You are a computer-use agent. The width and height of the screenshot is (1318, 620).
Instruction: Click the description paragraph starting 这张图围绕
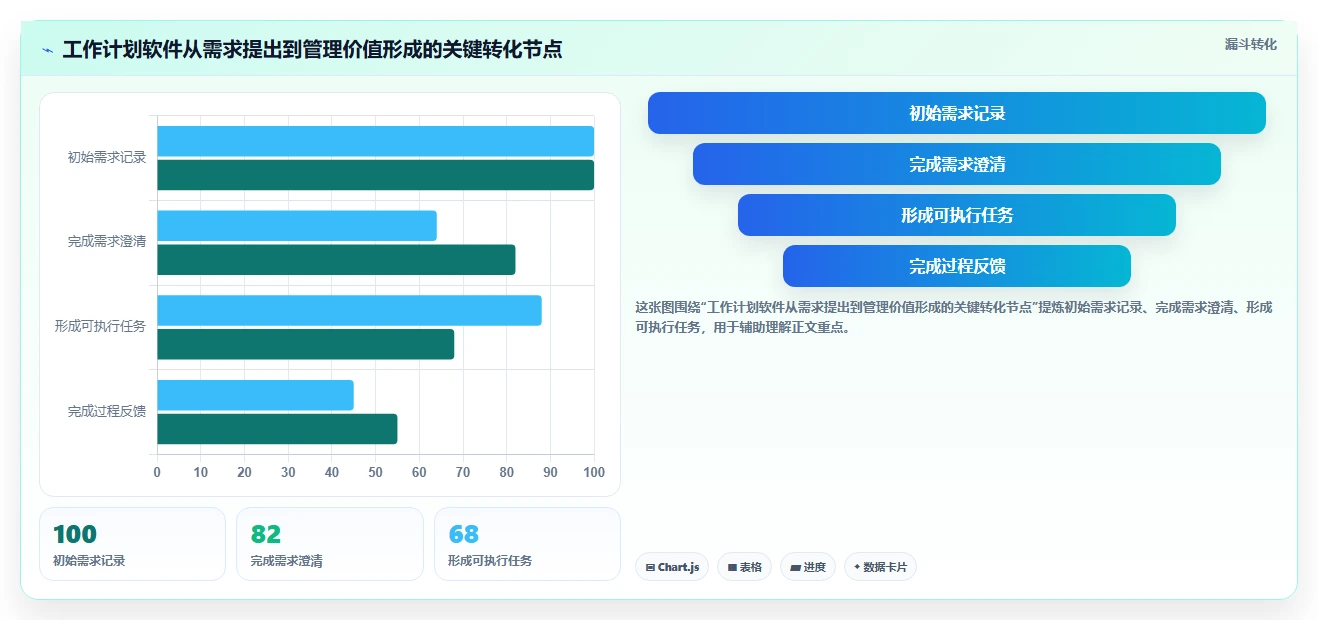(954, 317)
